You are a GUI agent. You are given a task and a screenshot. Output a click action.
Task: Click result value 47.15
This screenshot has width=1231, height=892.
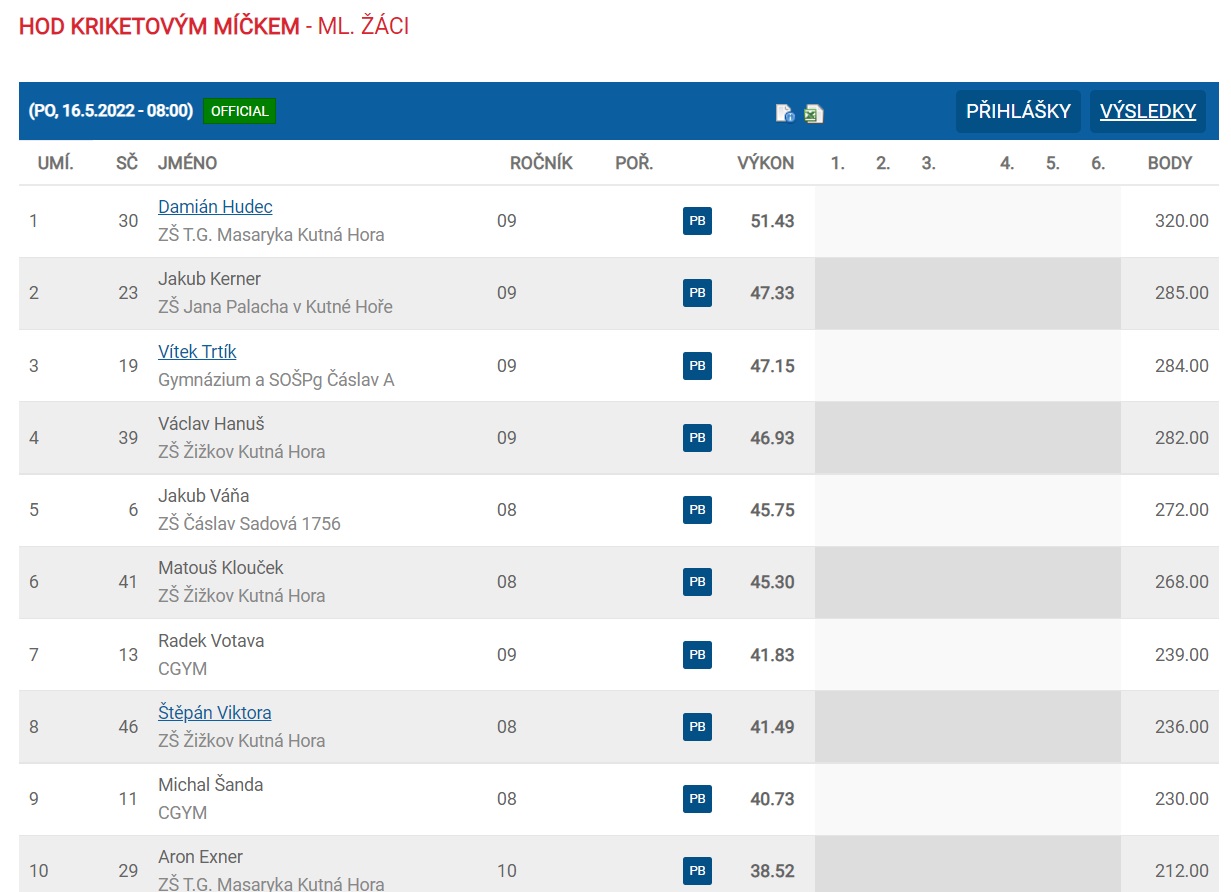click(x=772, y=366)
